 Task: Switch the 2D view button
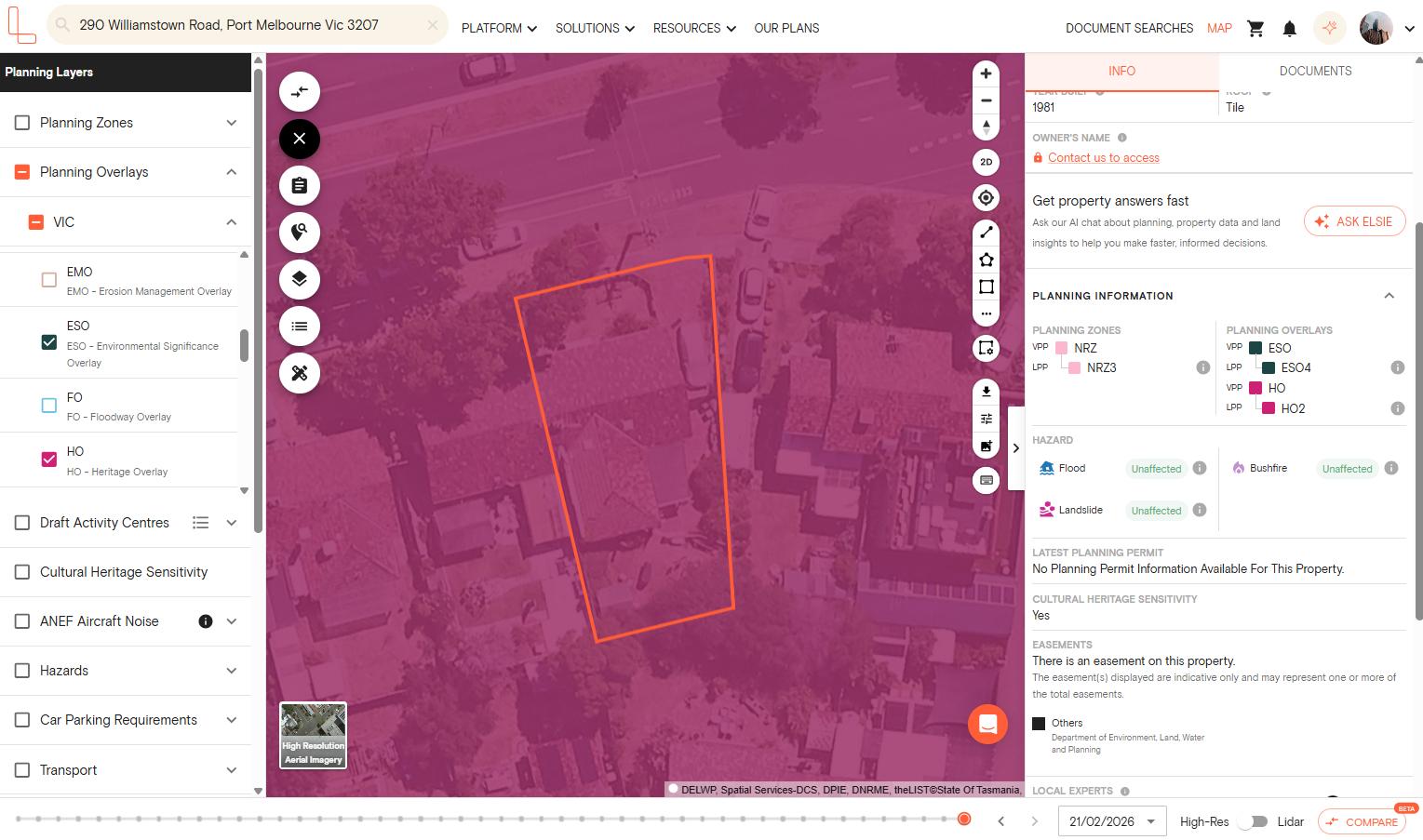coord(987,162)
